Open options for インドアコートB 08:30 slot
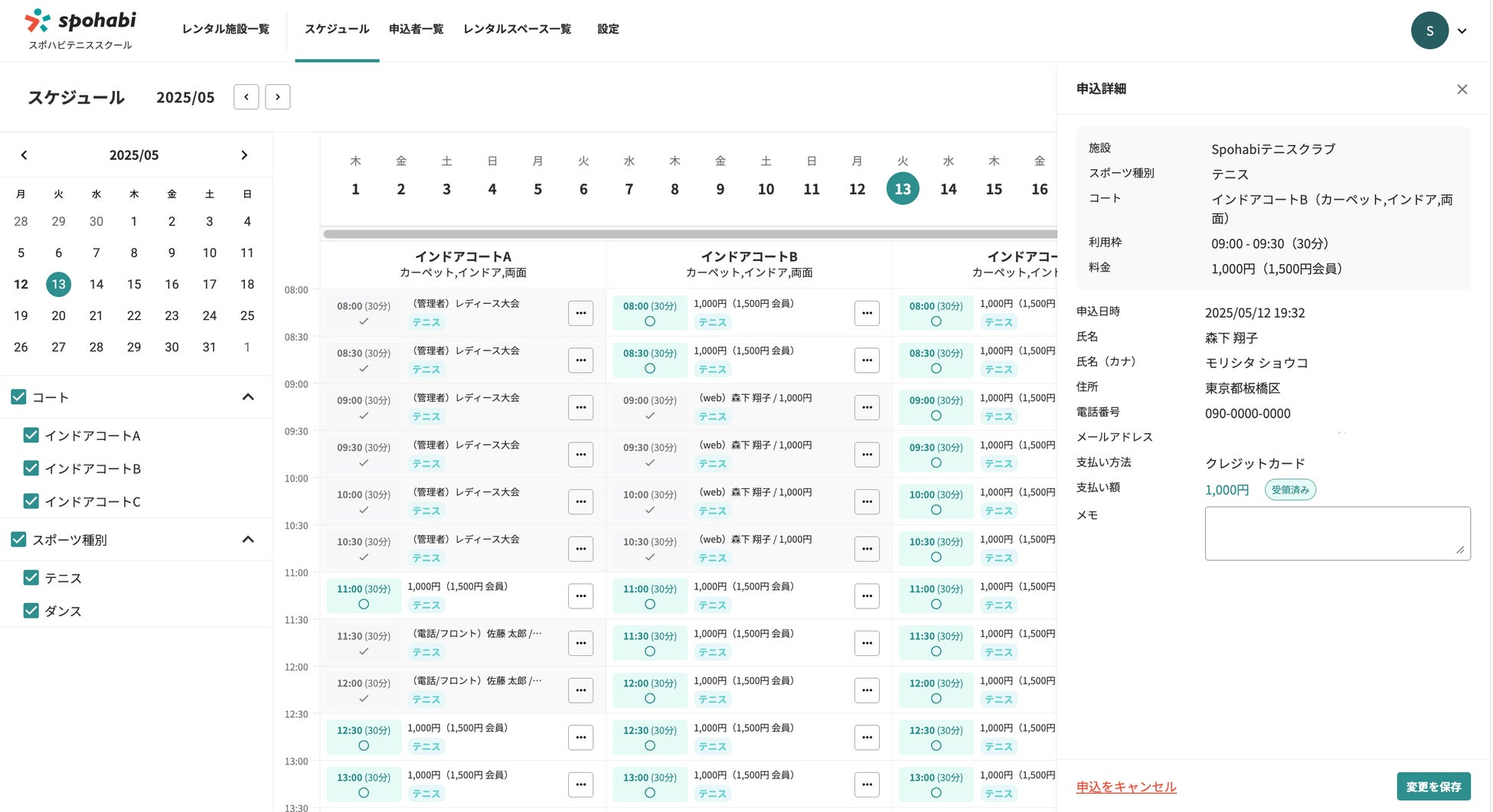Image resolution: width=1493 pixels, height=812 pixels. click(x=867, y=360)
